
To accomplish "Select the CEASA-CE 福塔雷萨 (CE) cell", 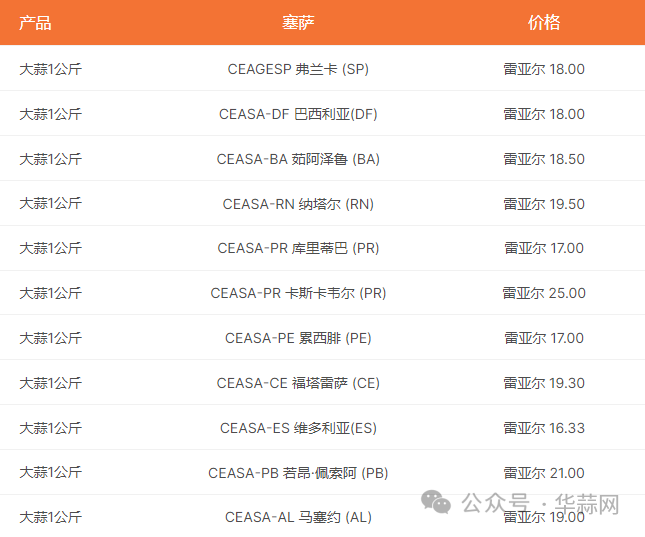I will (298, 383).
